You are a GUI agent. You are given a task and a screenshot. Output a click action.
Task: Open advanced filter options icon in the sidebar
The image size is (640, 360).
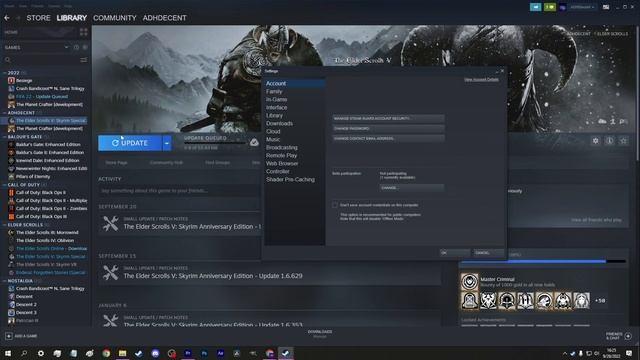point(84,60)
